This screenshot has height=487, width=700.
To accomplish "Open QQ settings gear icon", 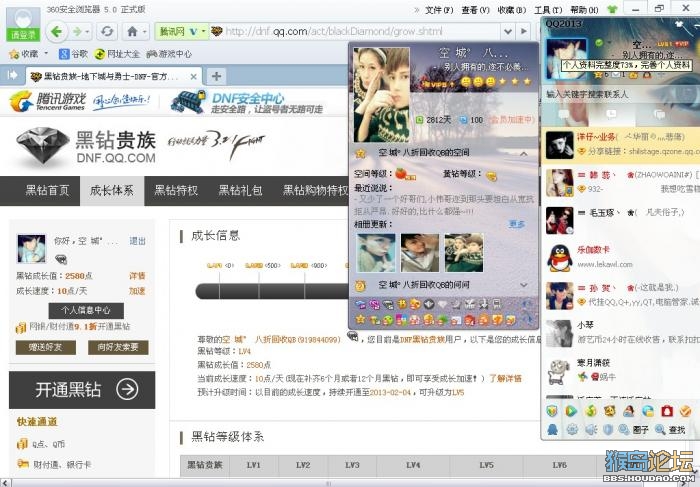I will tap(572, 430).
